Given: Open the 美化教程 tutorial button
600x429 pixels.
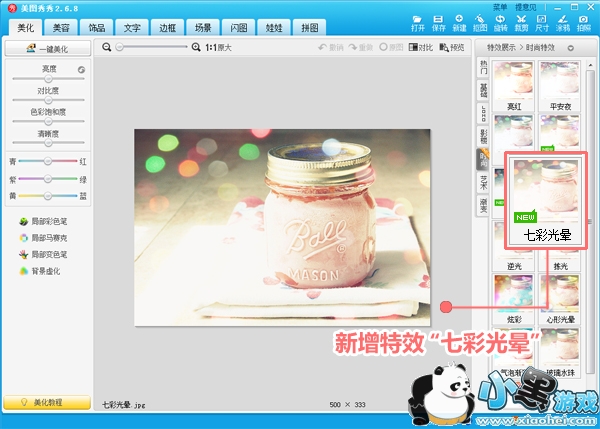Looking at the screenshot, I should click(x=47, y=402).
